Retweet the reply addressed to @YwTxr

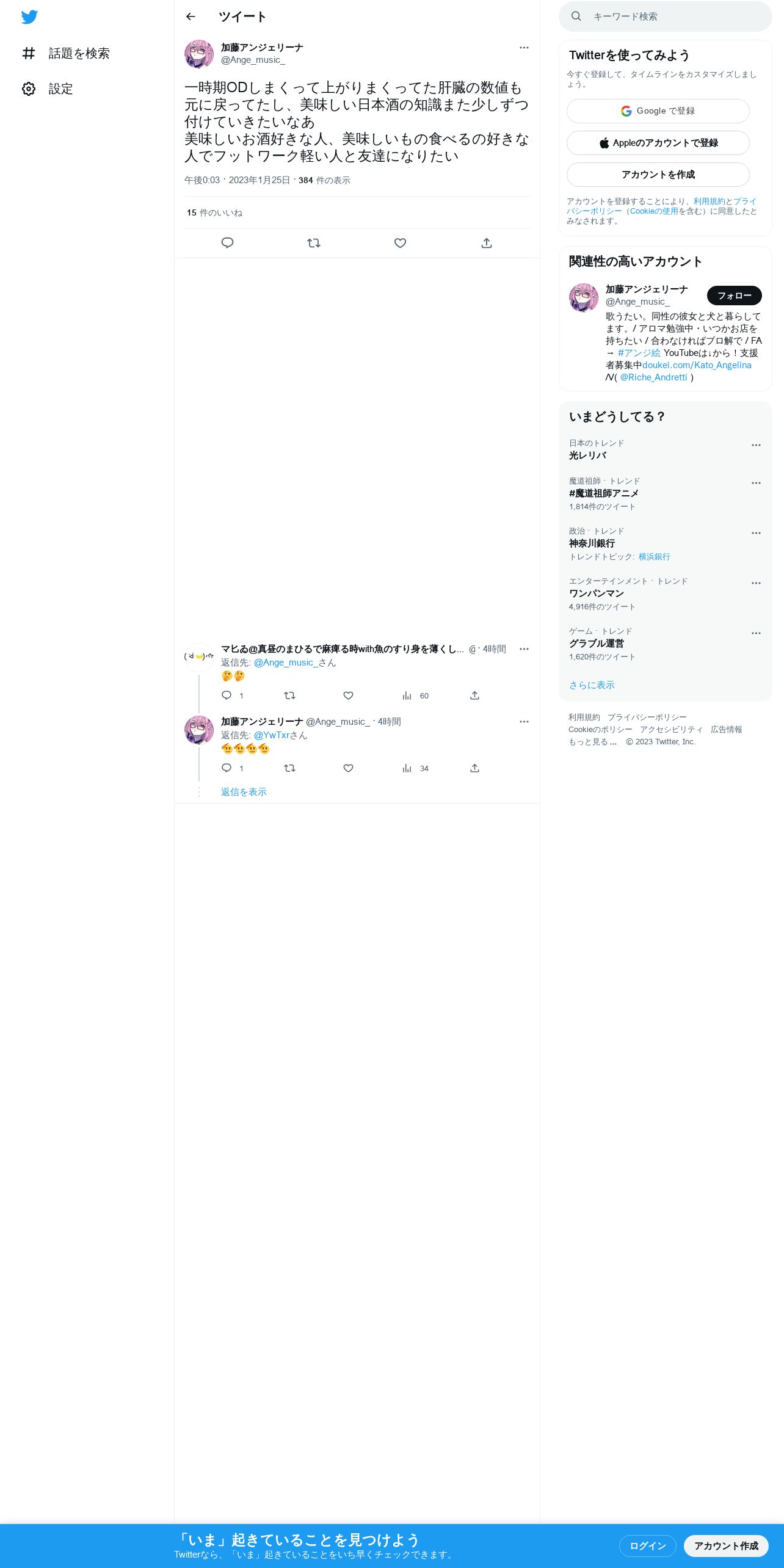pyautogui.click(x=290, y=768)
